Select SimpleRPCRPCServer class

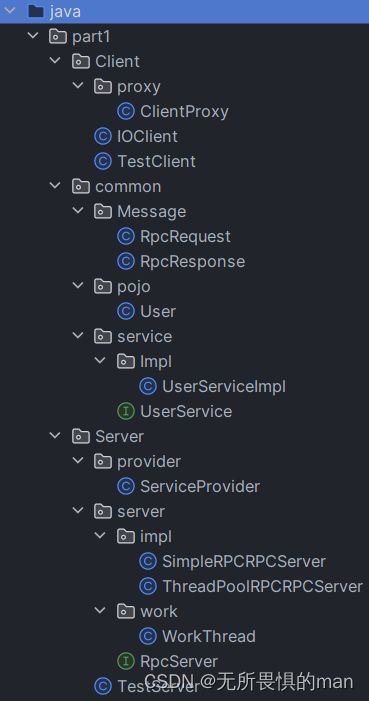pyautogui.click(x=233, y=561)
